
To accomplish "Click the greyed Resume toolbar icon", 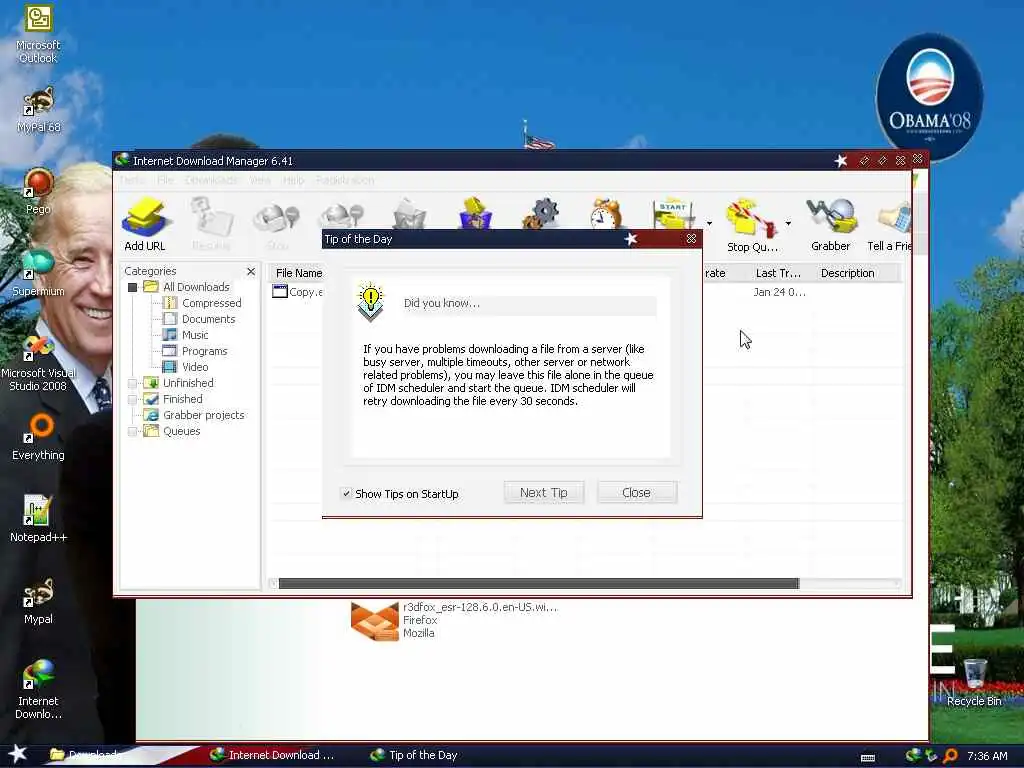I will (211, 224).
